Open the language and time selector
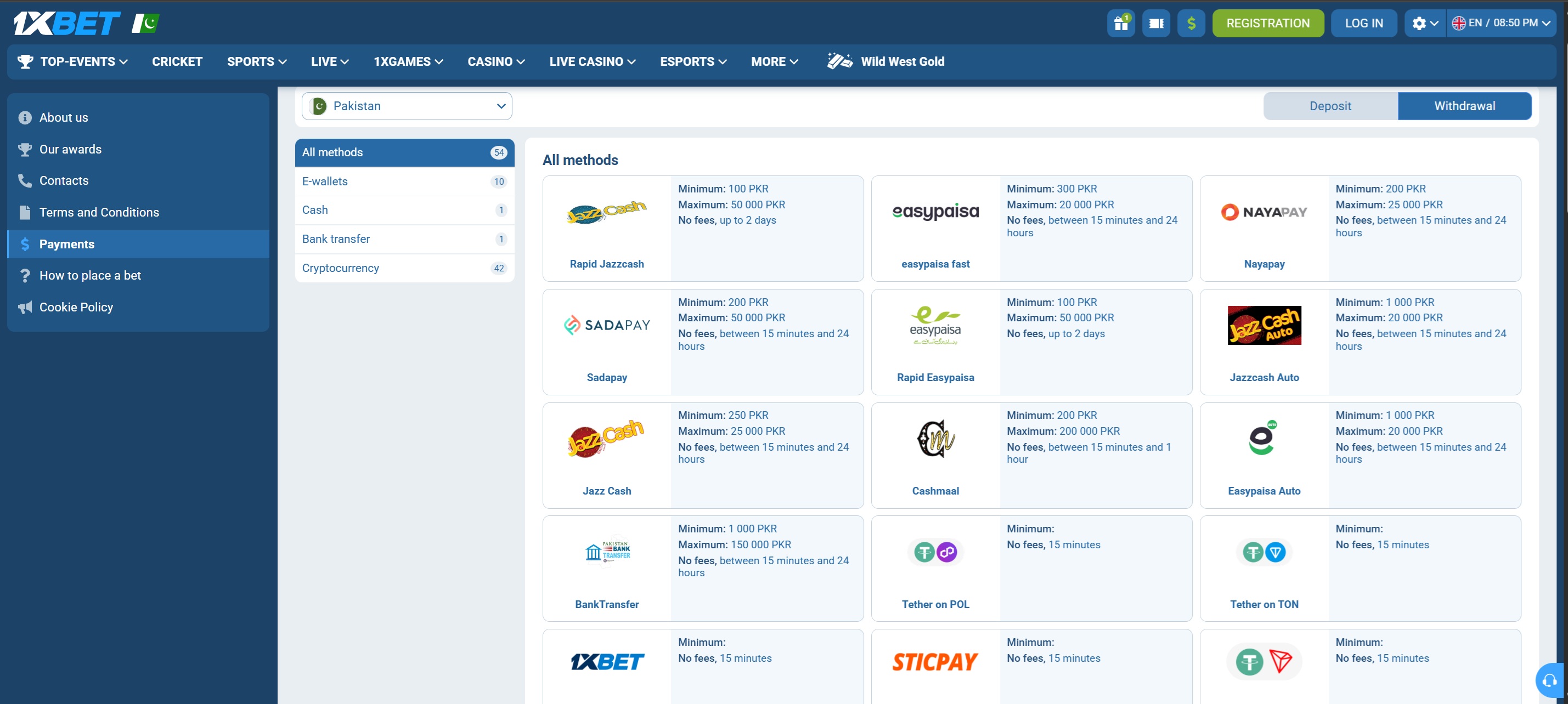This screenshot has width=1568, height=704. (1501, 23)
